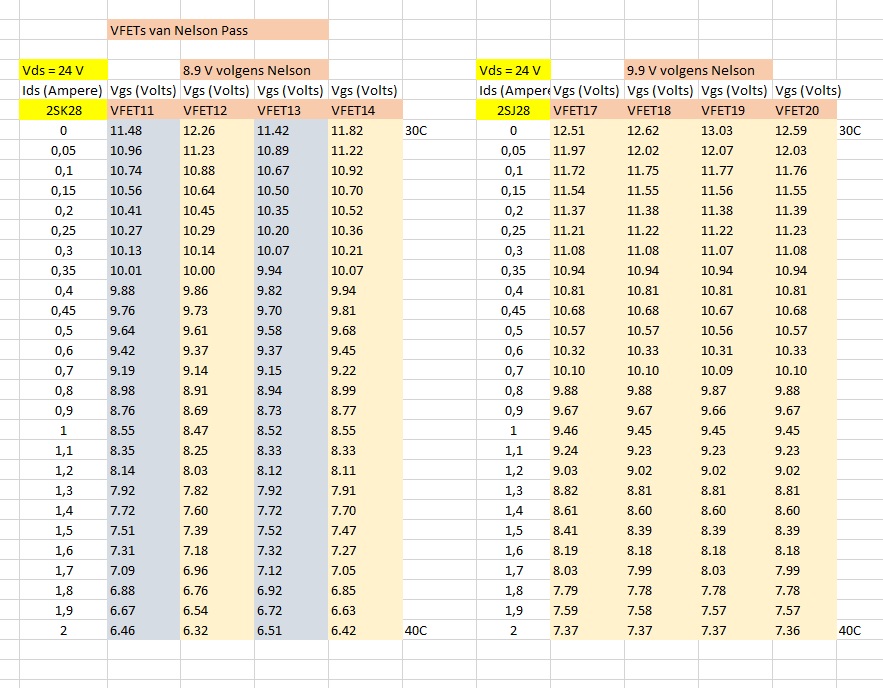Click VFET11 cell showing 8.55
The width and height of the screenshot is (883, 688).
pyautogui.click(x=144, y=431)
